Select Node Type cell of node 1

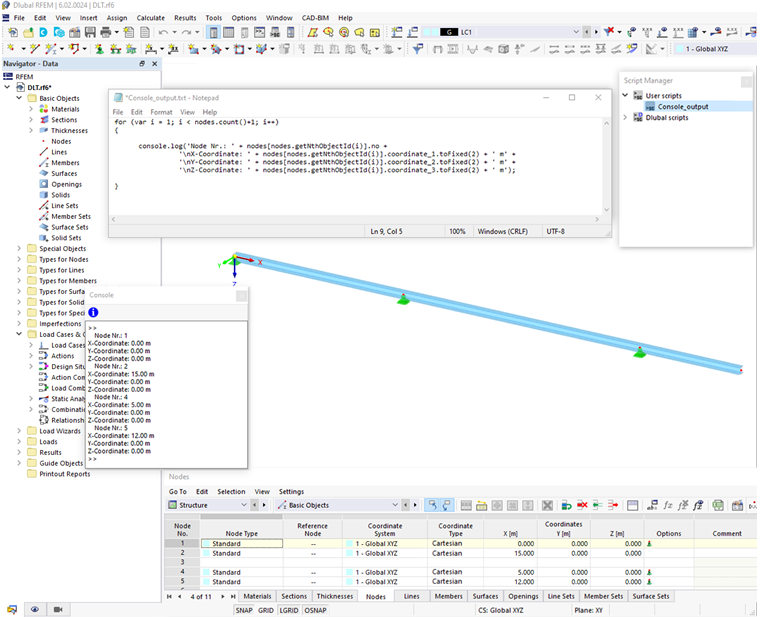tap(242, 543)
